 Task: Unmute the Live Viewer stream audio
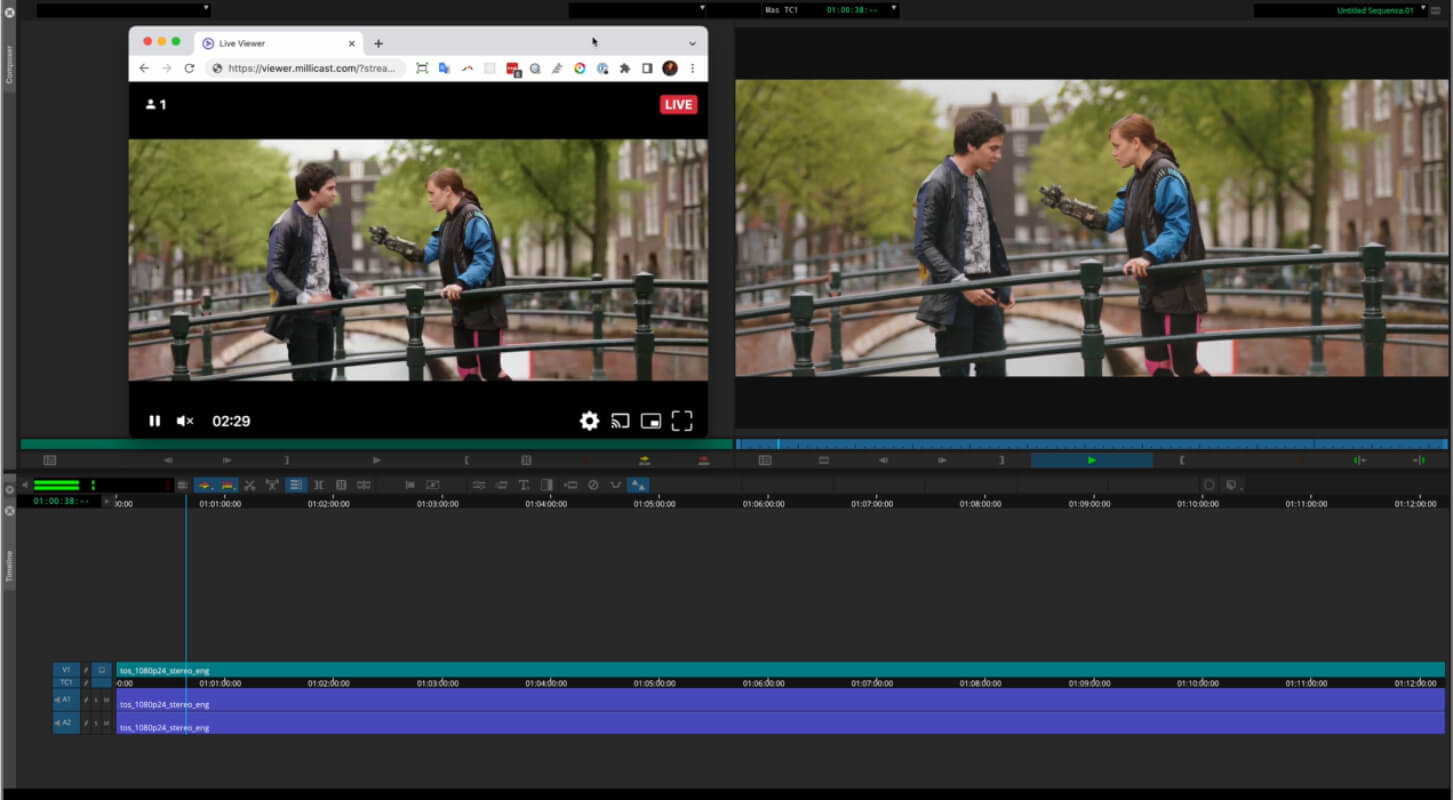[x=185, y=421]
